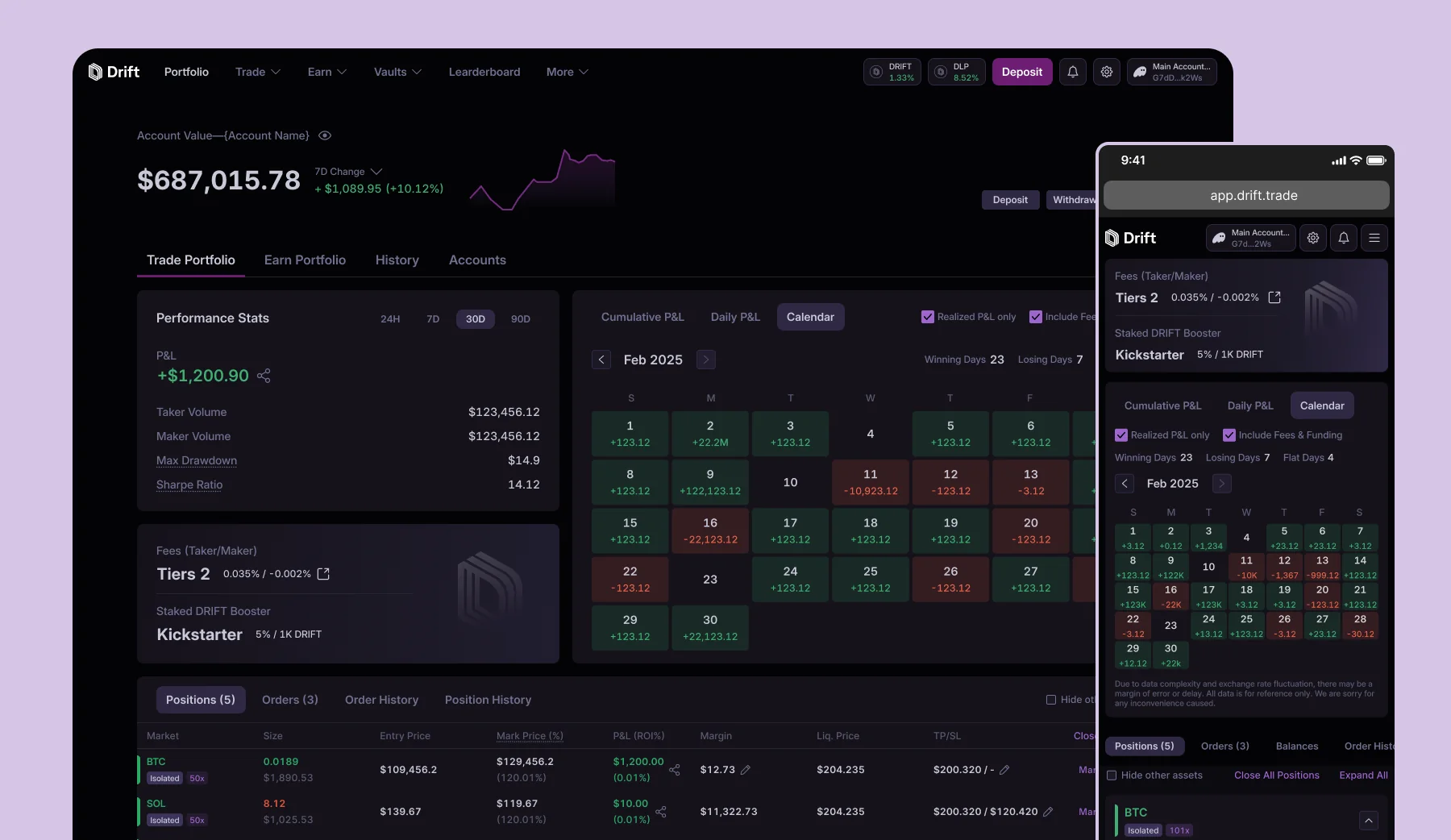Open fee tiers external link in mobile

click(1274, 297)
